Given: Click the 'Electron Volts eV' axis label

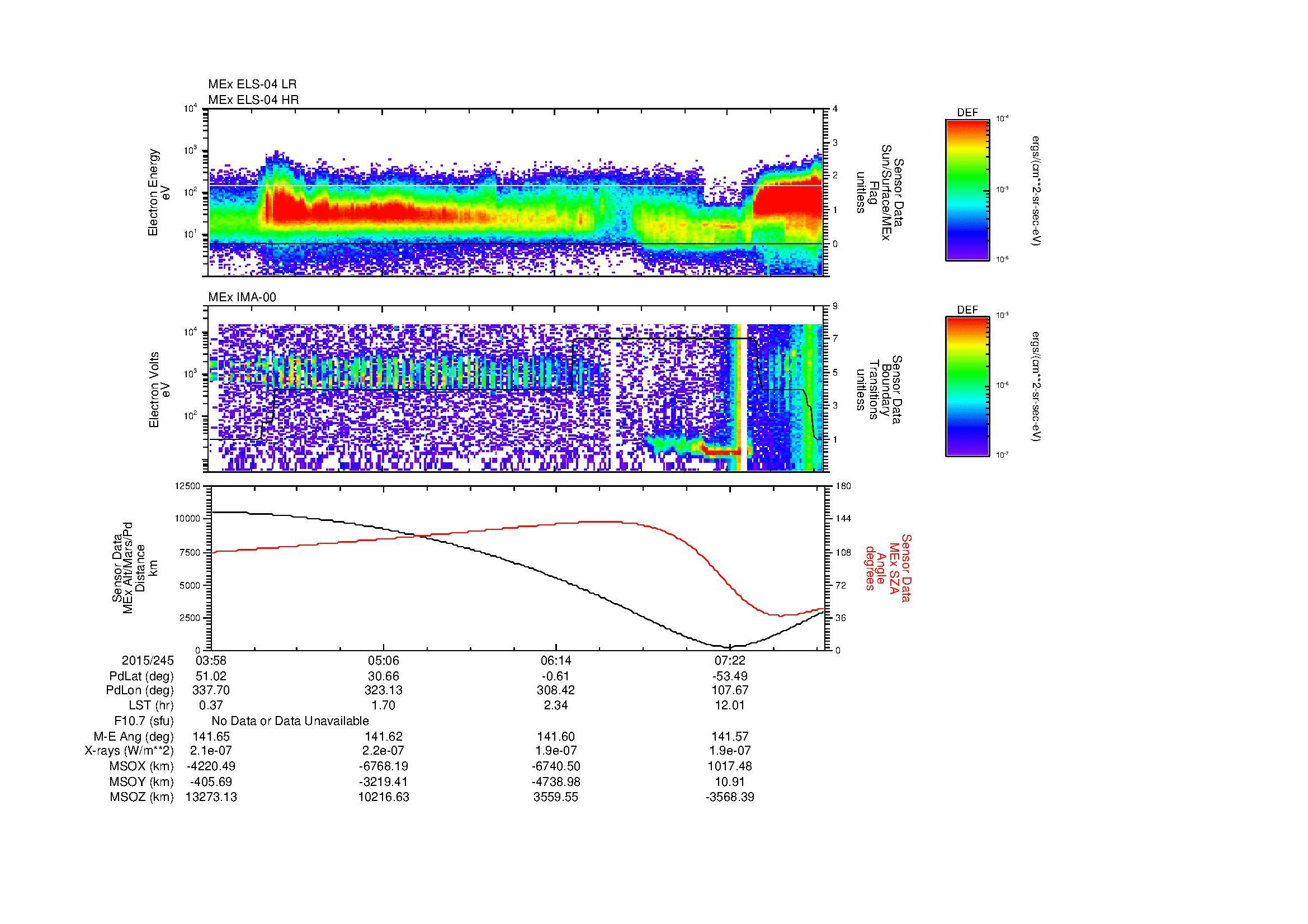Looking at the screenshot, I should [159, 390].
